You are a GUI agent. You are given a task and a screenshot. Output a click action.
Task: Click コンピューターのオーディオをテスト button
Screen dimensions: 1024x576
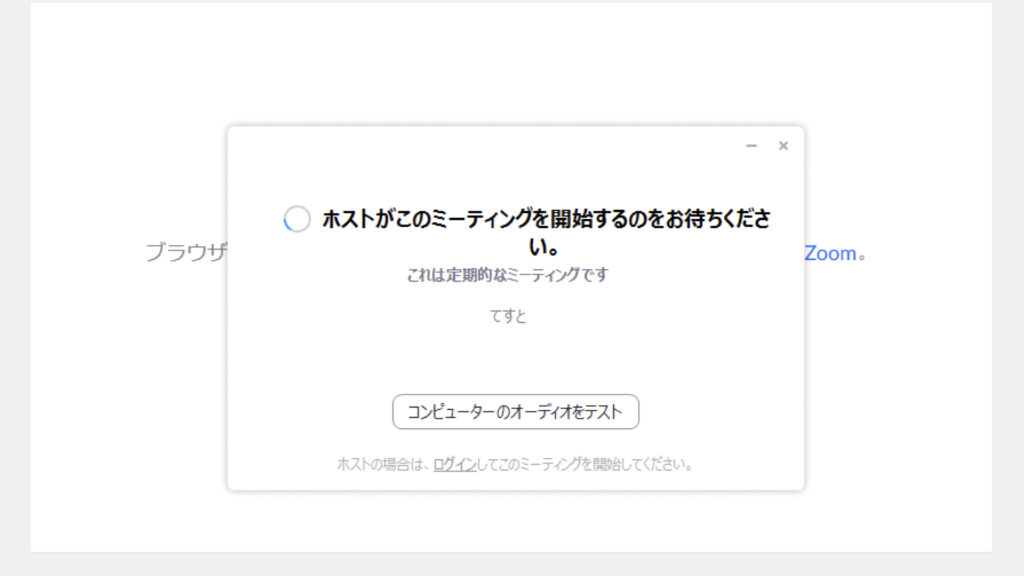[515, 412]
